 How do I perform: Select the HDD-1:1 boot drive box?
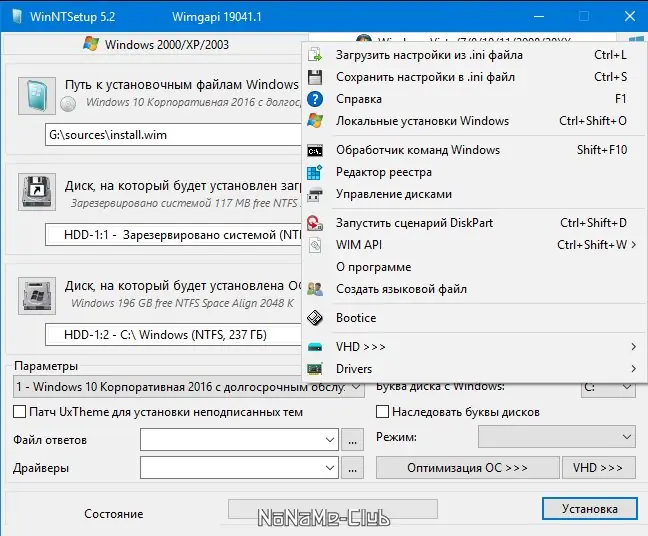point(174,235)
